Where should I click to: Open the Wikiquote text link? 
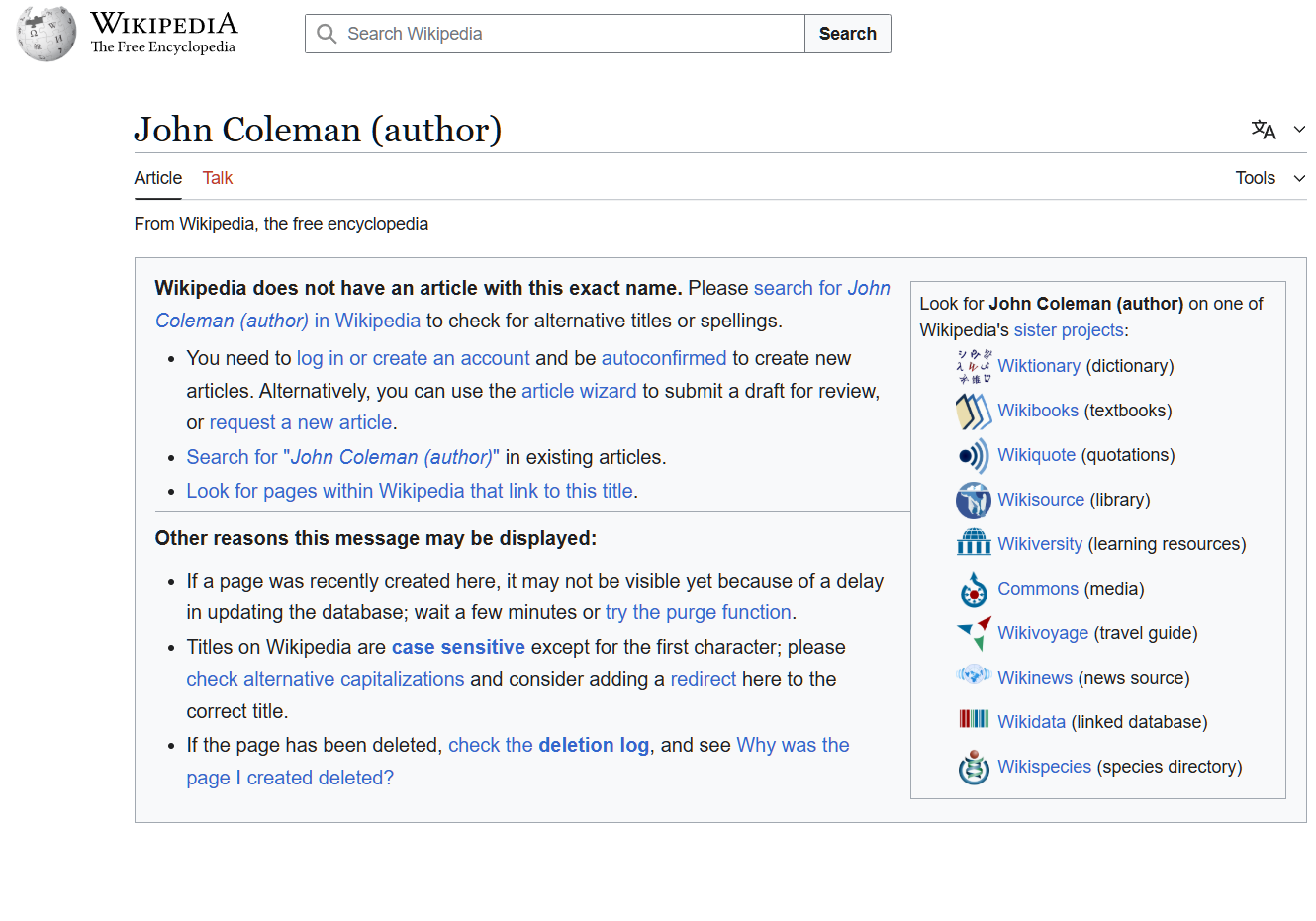1037,455
